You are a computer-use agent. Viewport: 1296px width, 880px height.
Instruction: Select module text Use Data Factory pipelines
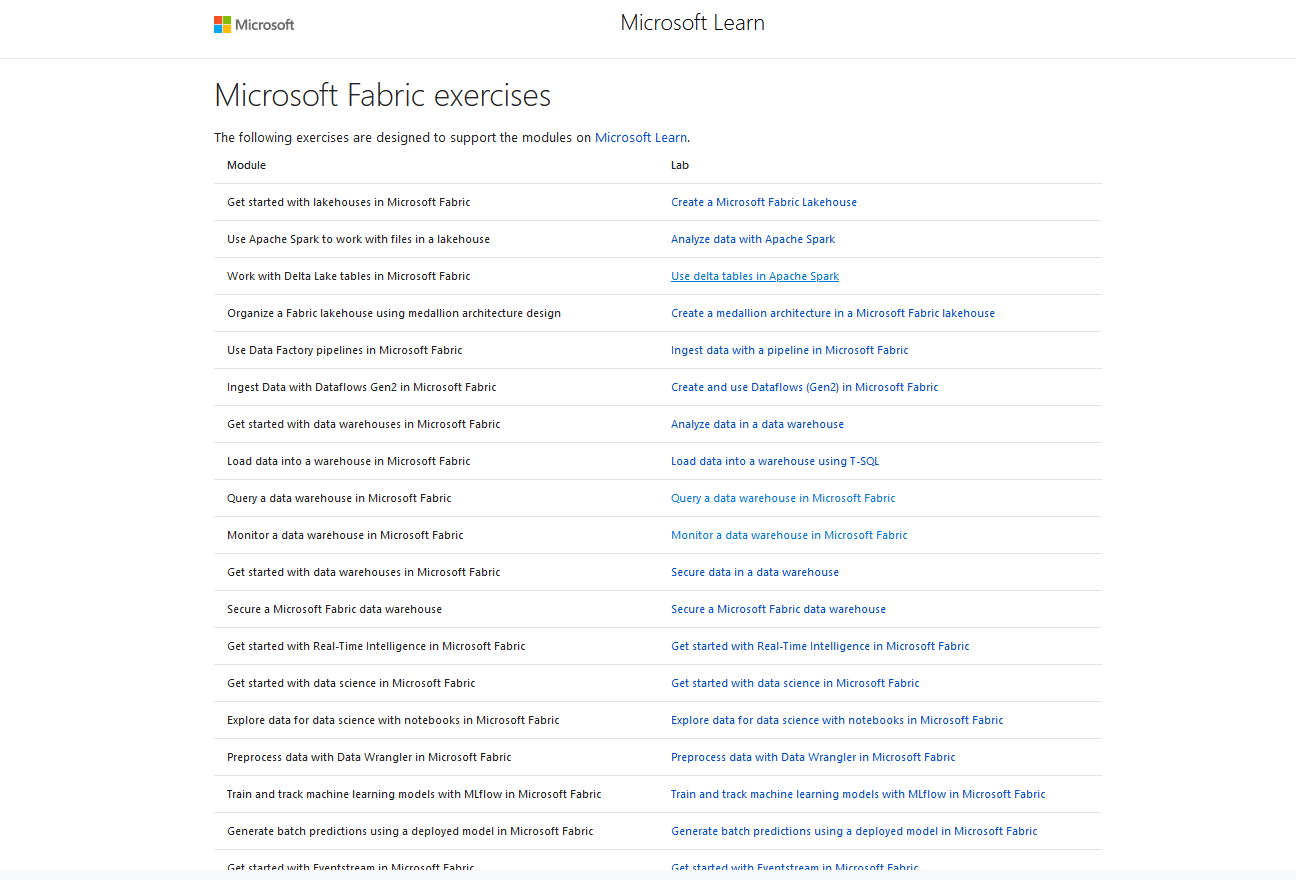[344, 350]
